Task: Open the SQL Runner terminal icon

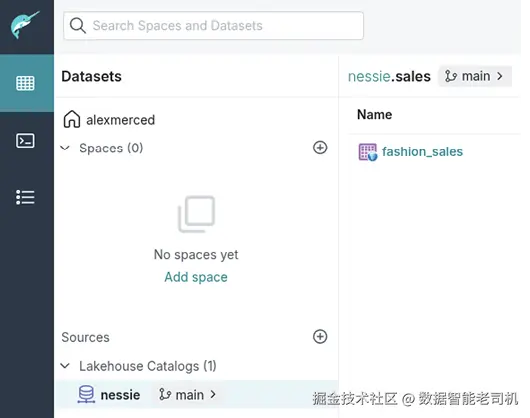Action: click(25, 141)
